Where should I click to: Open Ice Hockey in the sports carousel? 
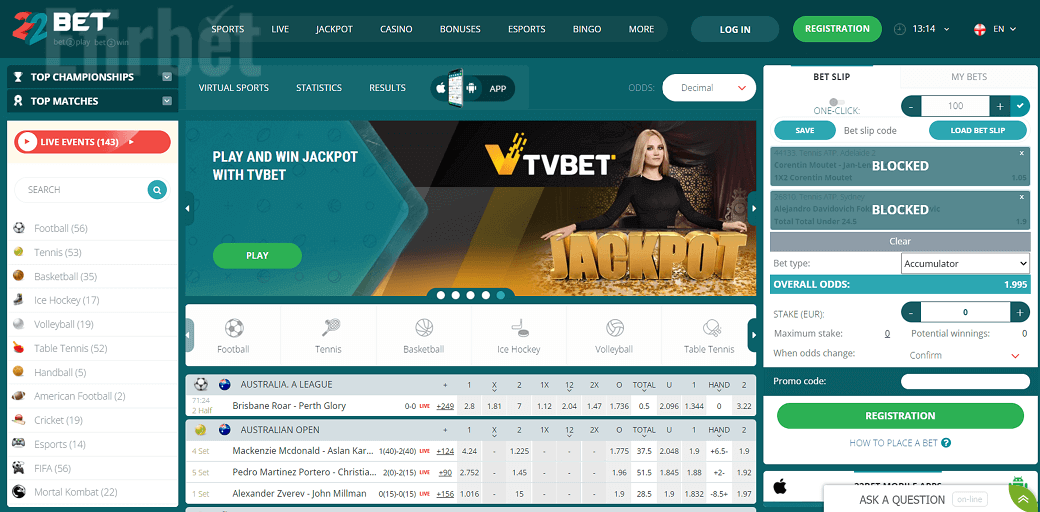519,336
